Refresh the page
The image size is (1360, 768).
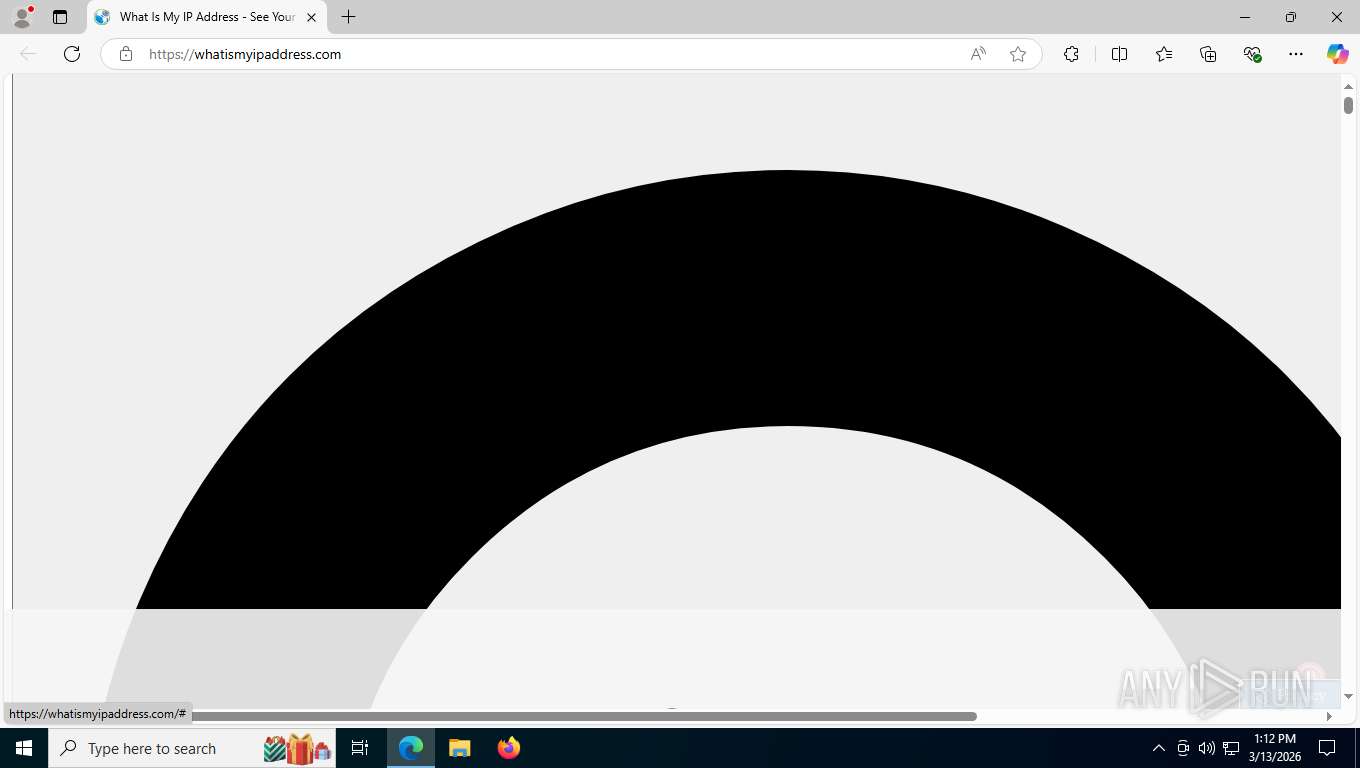point(72,54)
